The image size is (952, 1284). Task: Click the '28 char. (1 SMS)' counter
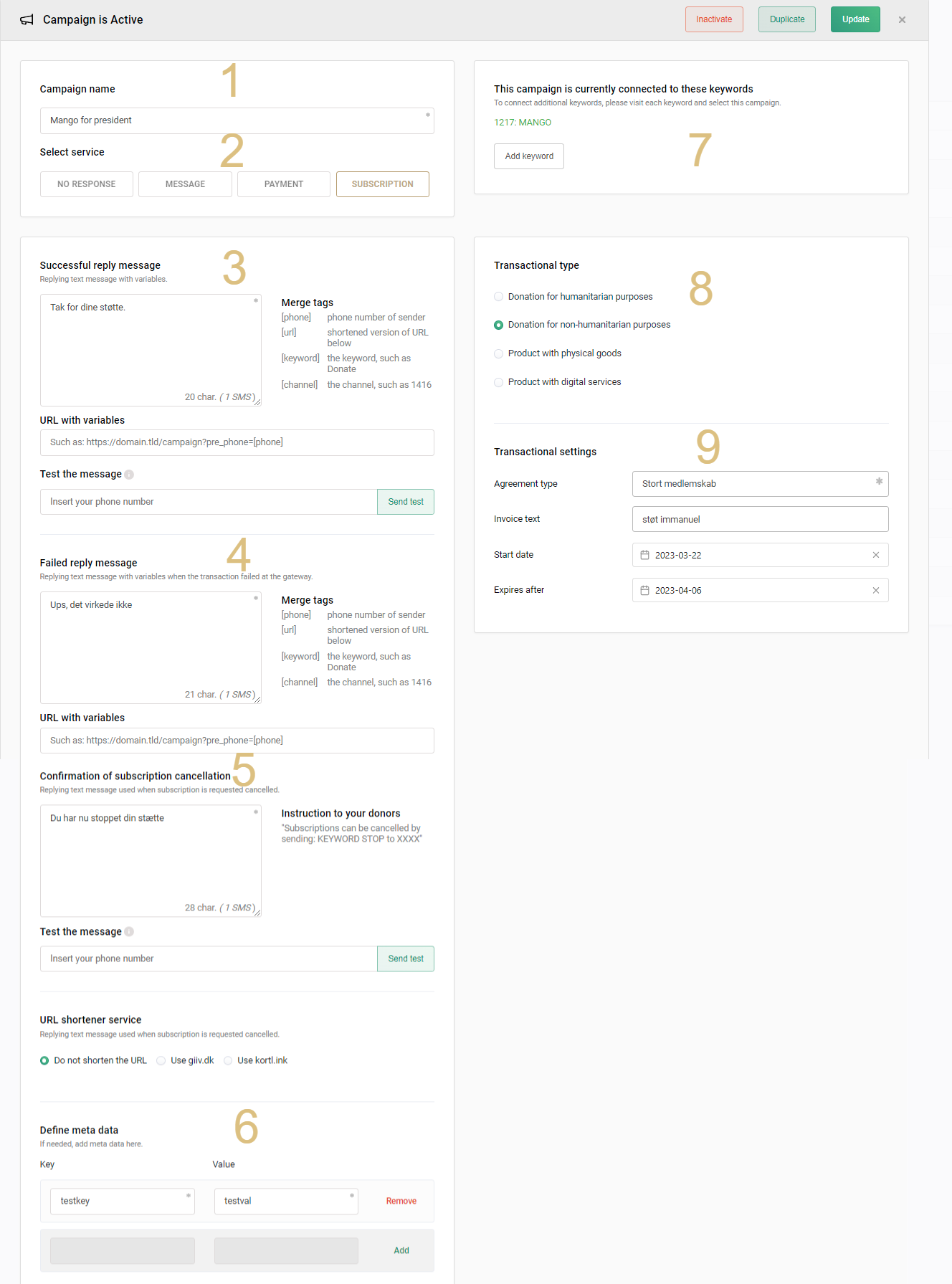220,908
